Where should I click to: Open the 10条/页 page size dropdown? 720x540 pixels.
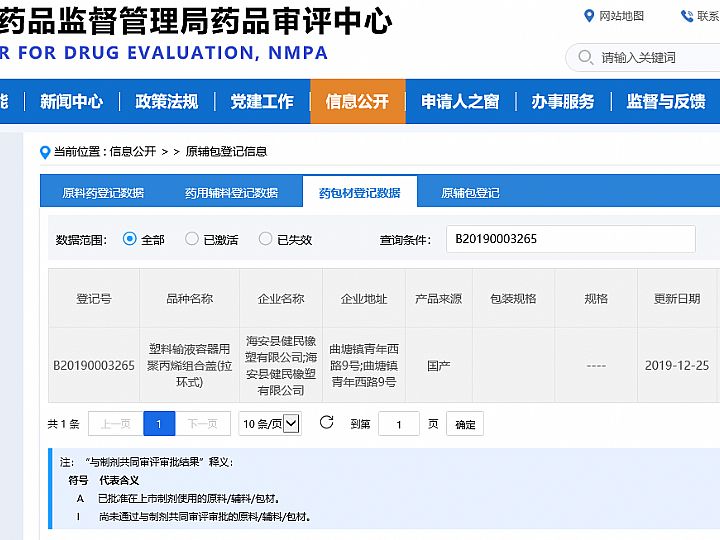[270, 424]
